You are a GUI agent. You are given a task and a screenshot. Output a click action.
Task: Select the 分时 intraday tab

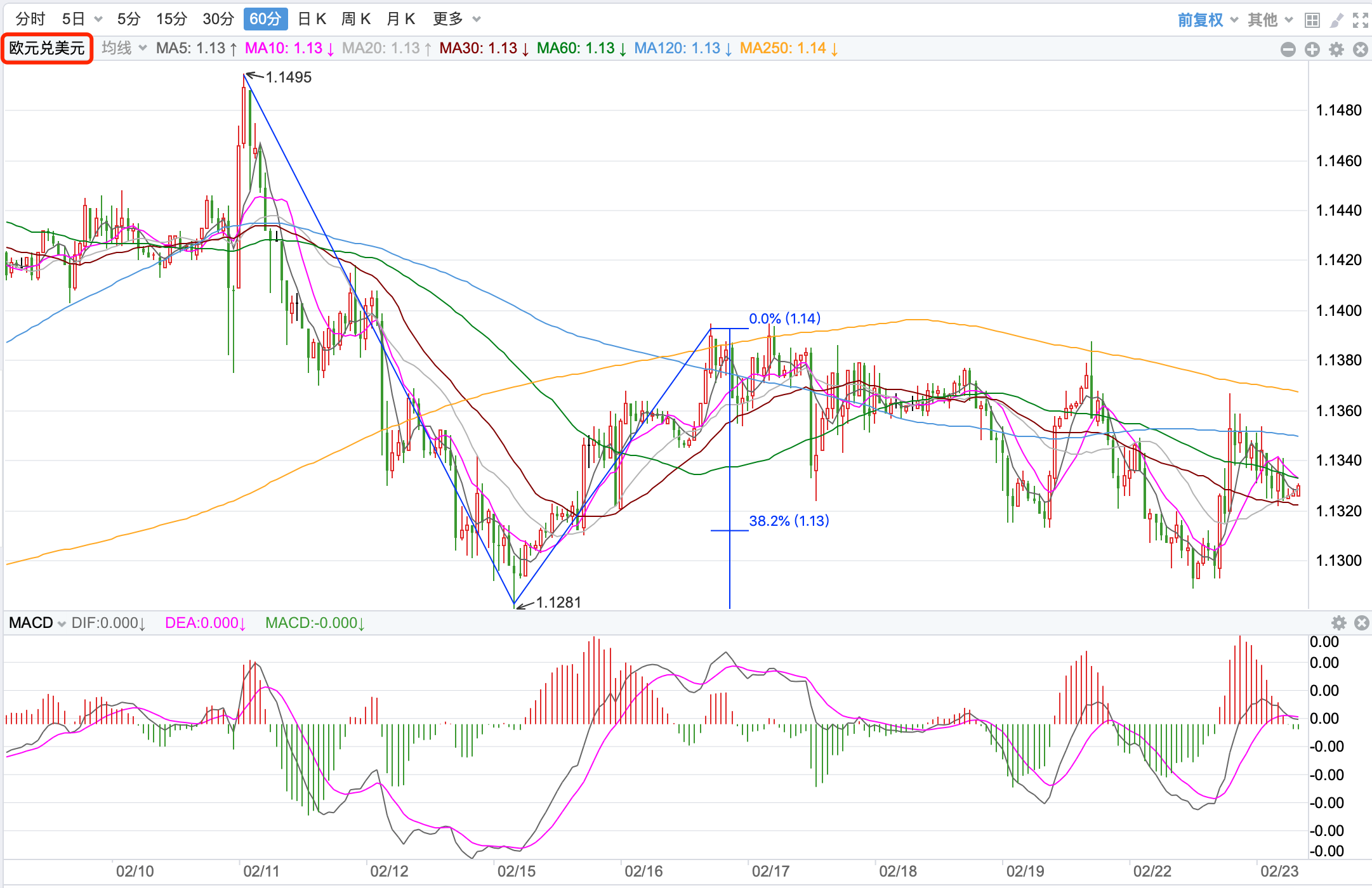tap(30, 19)
